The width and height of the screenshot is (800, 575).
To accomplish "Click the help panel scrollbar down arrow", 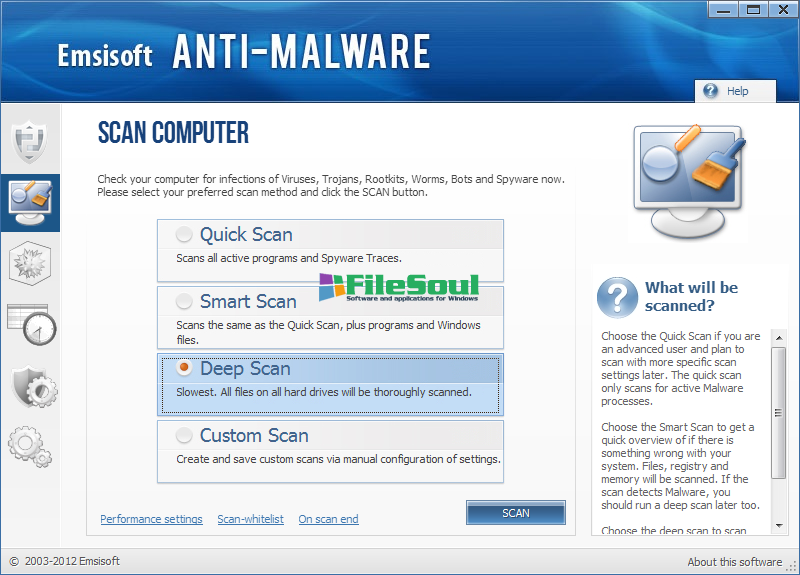I will (779, 527).
